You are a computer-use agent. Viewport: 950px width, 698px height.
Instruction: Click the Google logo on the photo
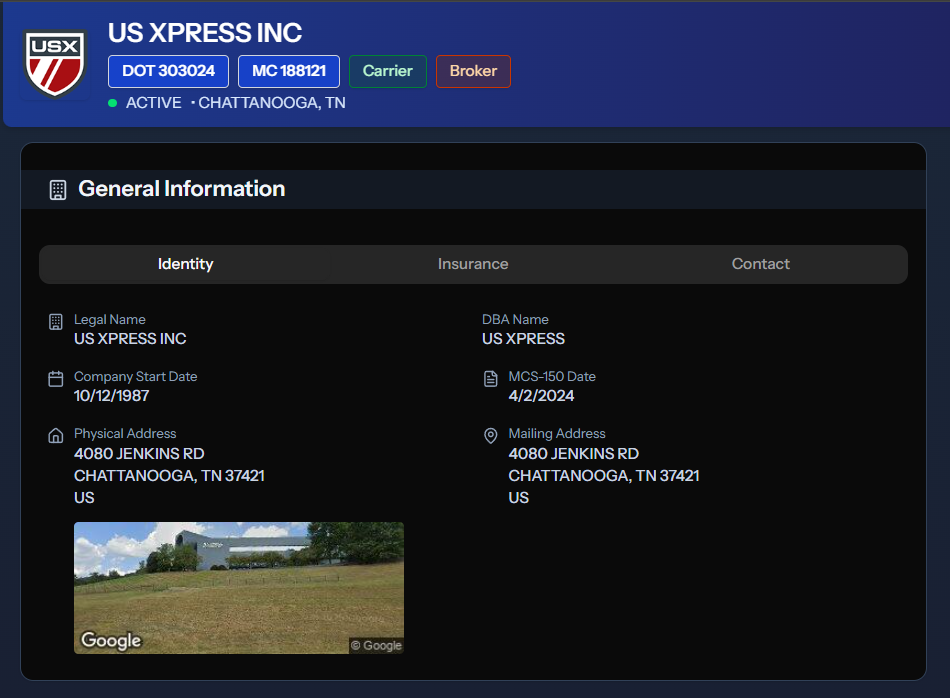click(111, 640)
